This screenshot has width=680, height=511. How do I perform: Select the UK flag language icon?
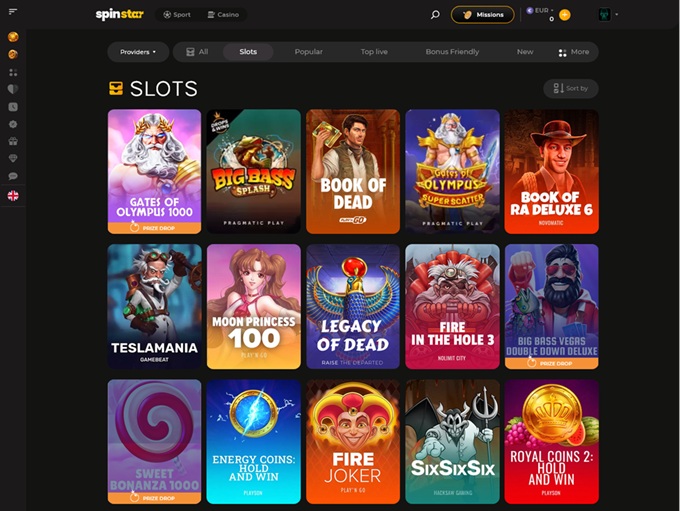click(x=13, y=196)
